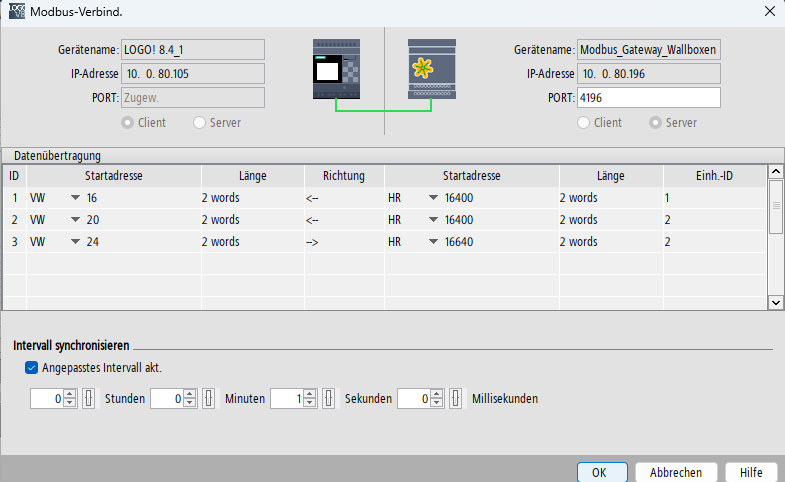Screen dimensions: 785x482
Task: Click slider handle next to Minuten spinner
Action: pyautogui.click(x=209, y=398)
